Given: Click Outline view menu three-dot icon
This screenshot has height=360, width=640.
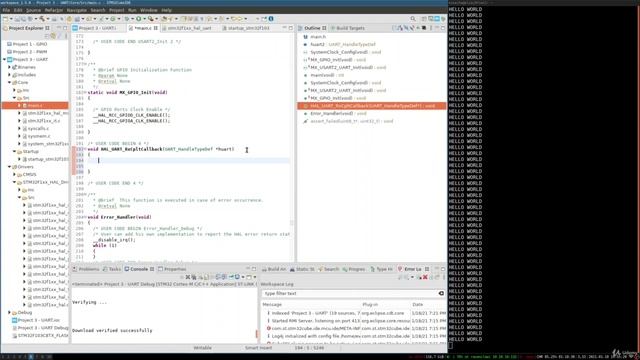Looking at the screenshot, I should [431, 28].
